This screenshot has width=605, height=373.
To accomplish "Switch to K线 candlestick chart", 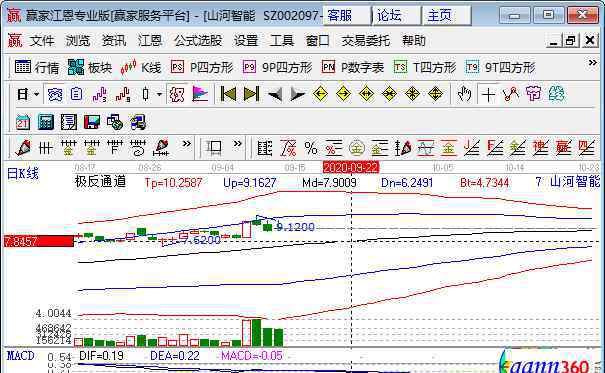I will pyautogui.click(x=140, y=68).
